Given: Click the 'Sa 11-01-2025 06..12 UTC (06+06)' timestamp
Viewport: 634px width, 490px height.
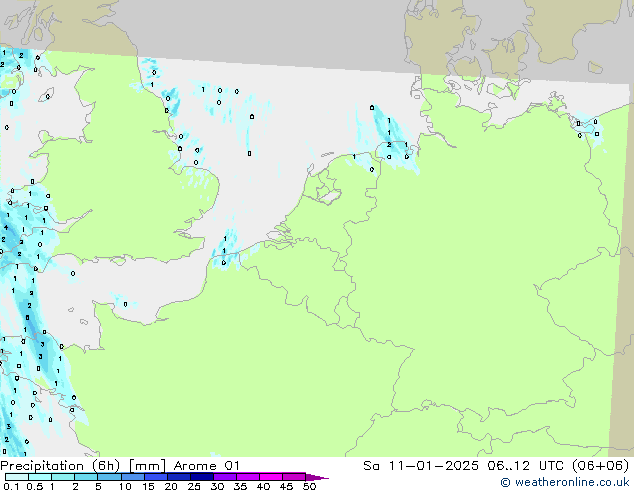Looking at the screenshot, I should [x=496, y=466].
